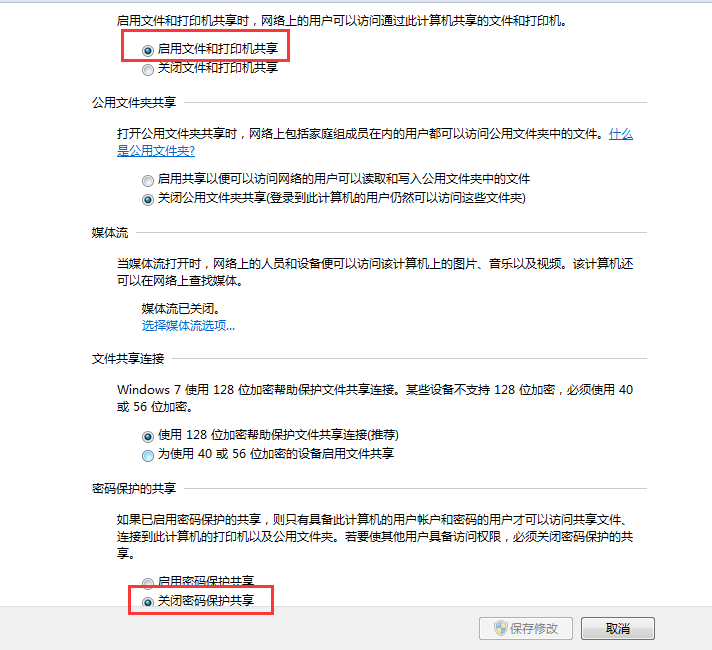Image resolution: width=712 pixels, height=650 pixels.
Task: Click the 公用文件夹共享 section heading
Action: pyautogui.click(x=134, y=103)
